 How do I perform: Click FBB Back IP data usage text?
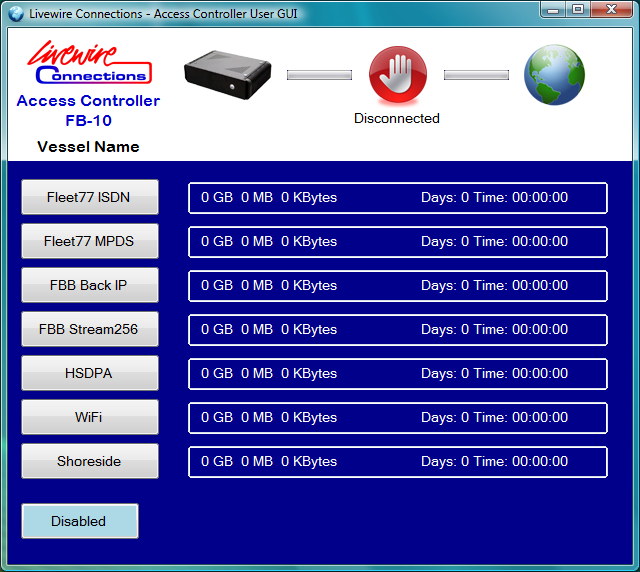[x=269, y=285]
